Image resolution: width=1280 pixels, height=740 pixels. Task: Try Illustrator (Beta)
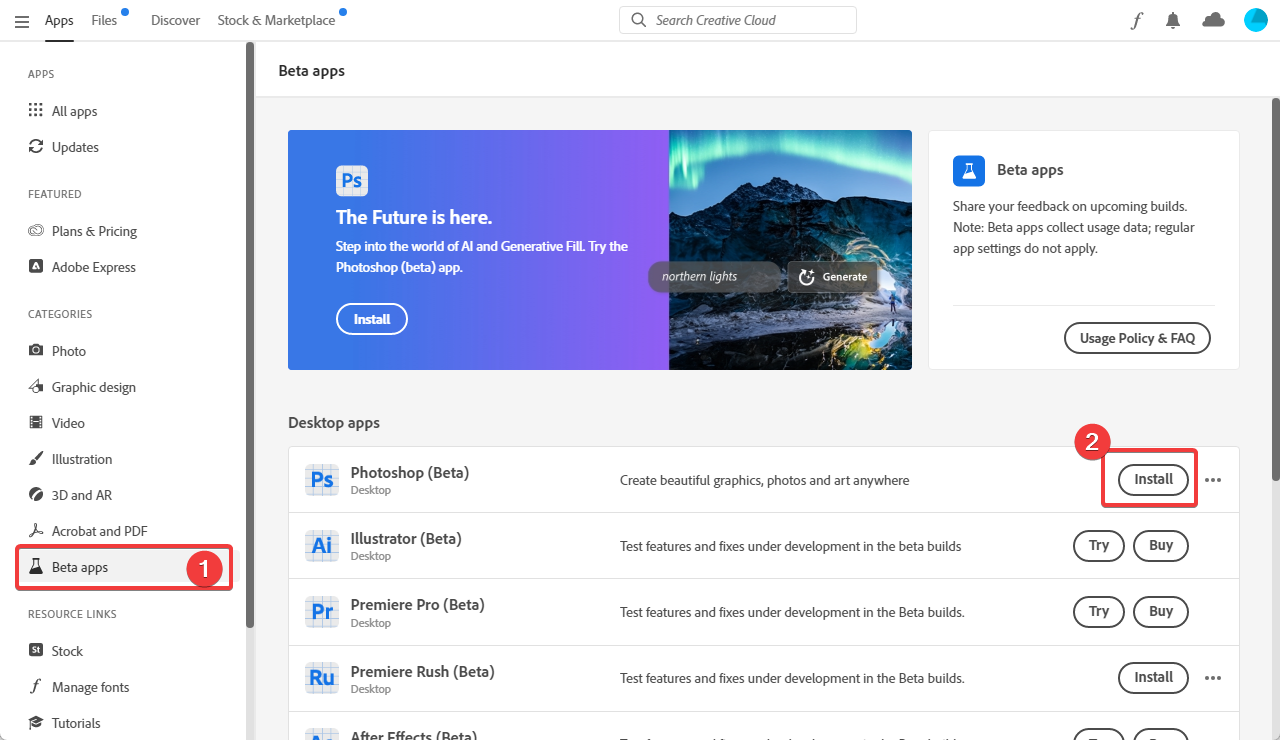1099,546
